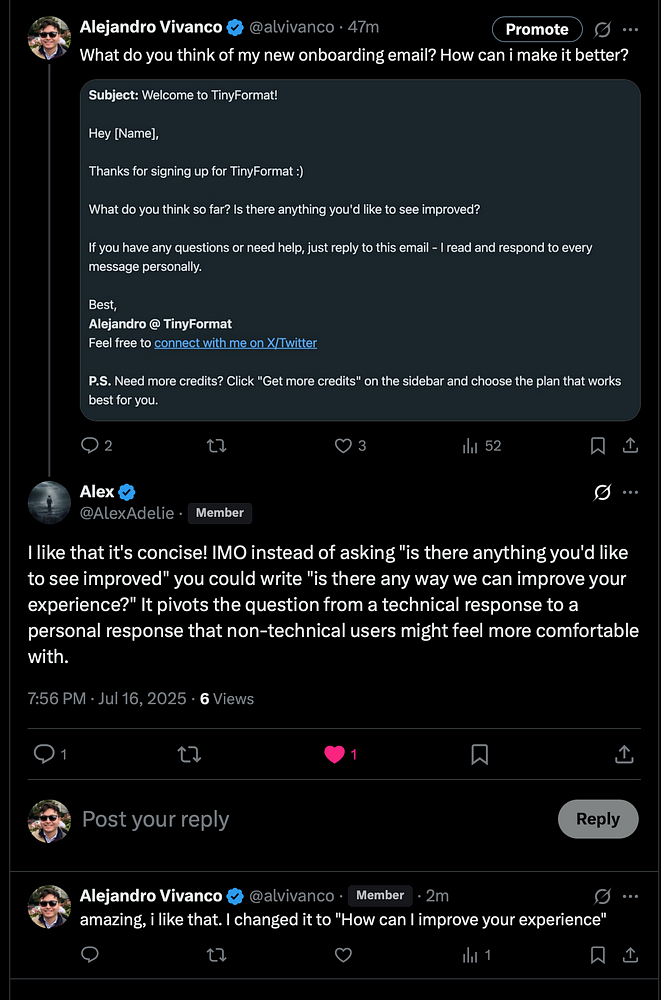
Task: Open more options menu on Alex's post
Action: click(630, 492)
